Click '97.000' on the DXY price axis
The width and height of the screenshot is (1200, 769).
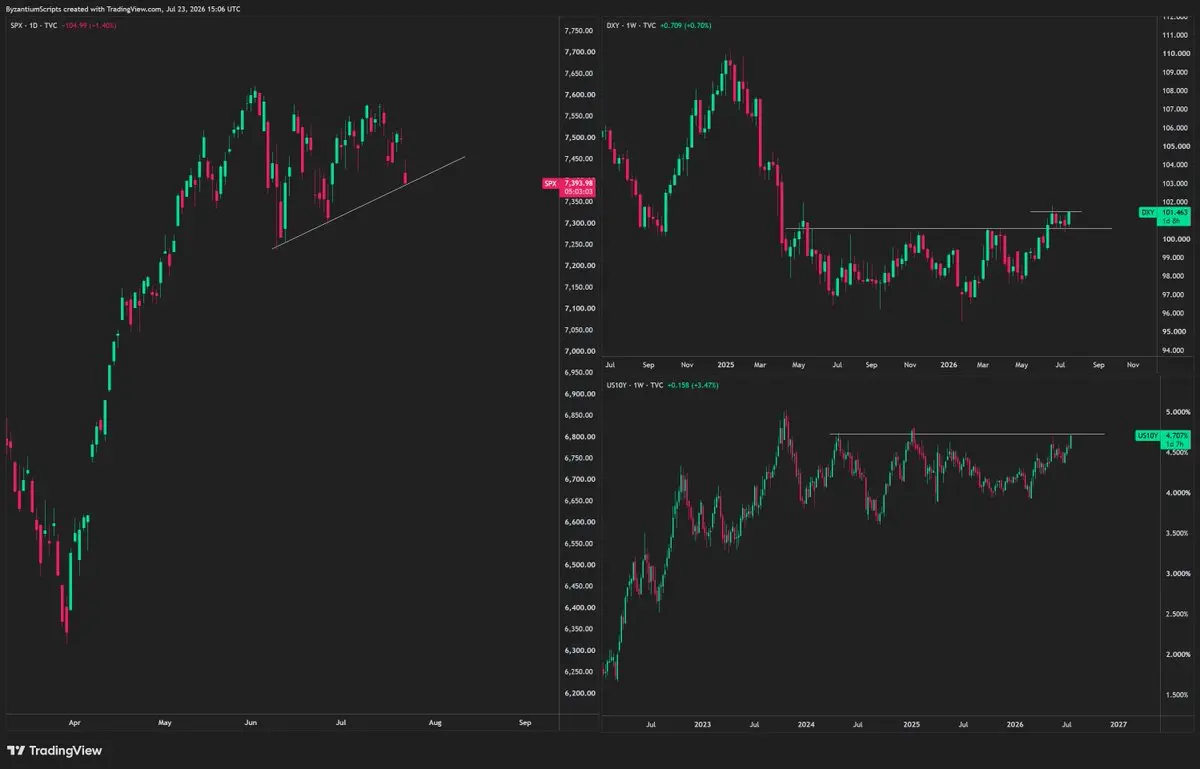coord(1174,295)
